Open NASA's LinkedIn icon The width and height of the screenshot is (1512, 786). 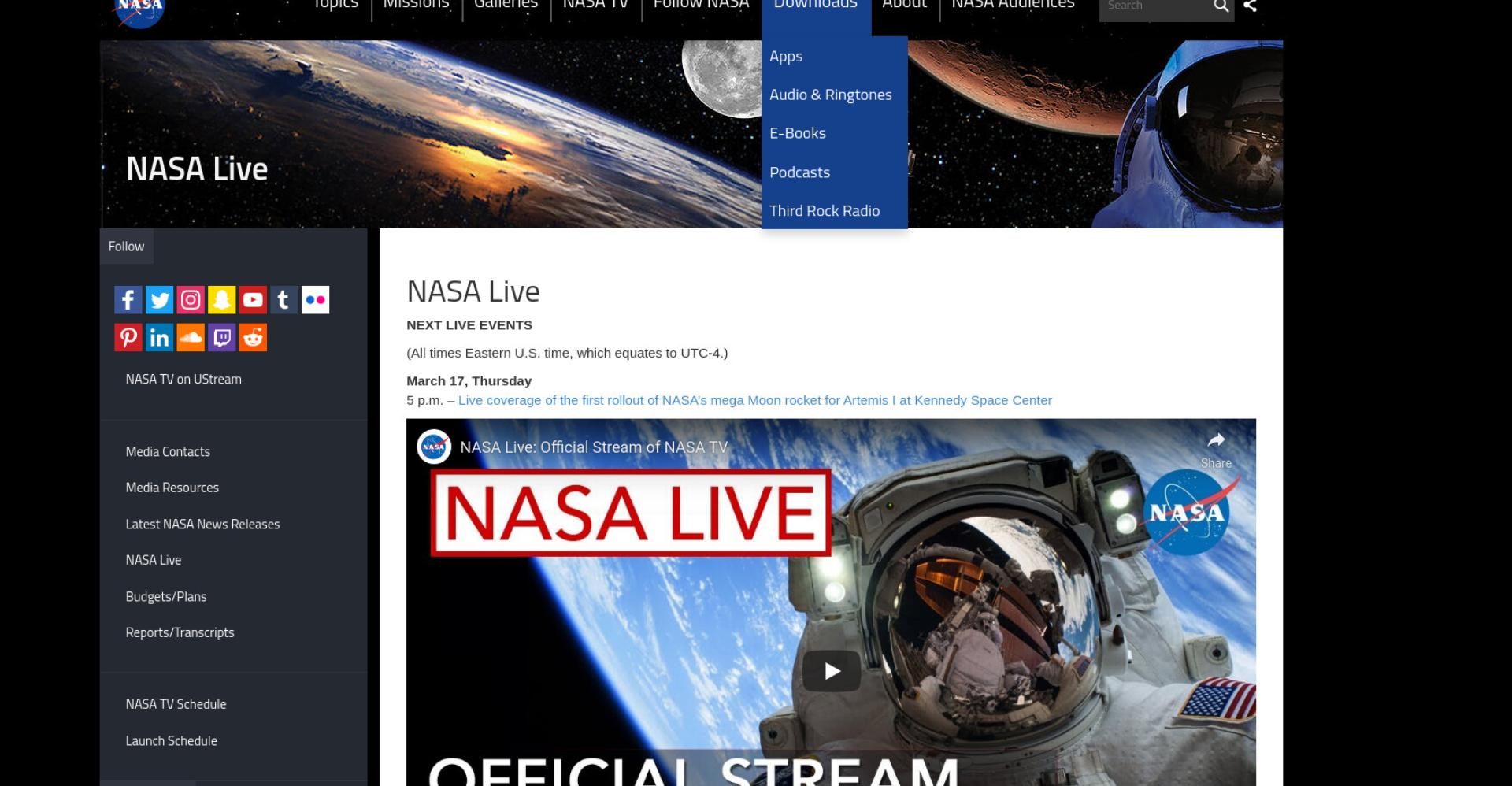click(x=159, y=338)
